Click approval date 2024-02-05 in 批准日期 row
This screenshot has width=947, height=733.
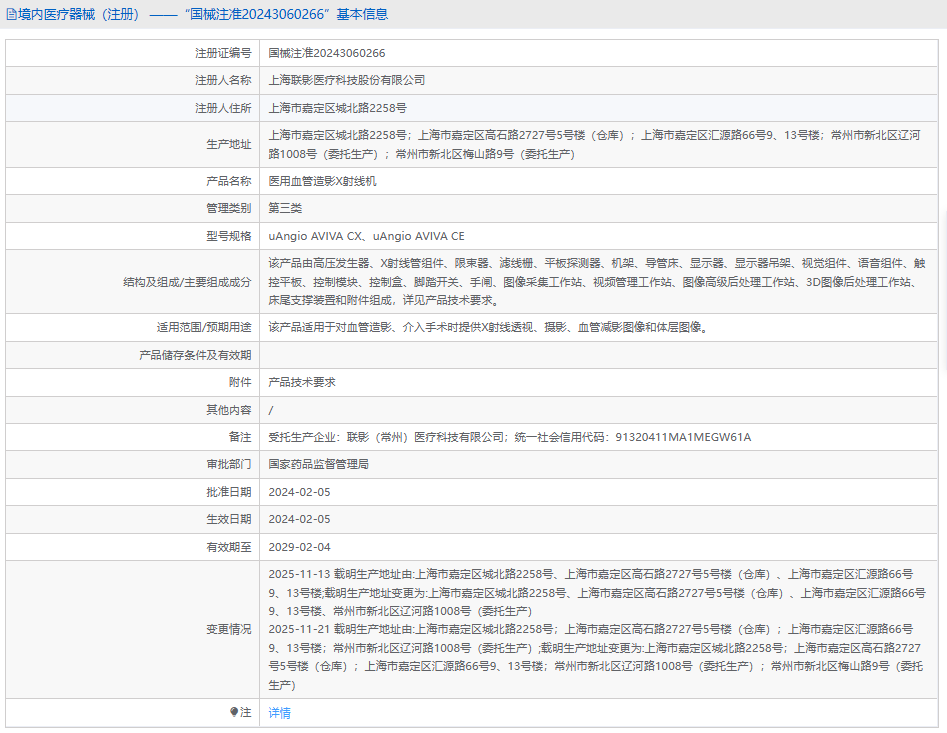[x=300, y=492]
